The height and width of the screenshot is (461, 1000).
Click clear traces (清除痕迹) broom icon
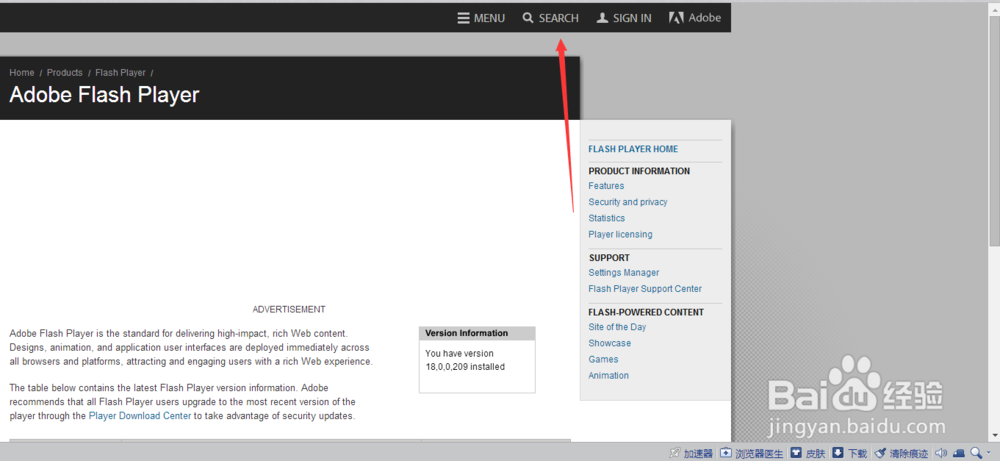[x=881, y=453]
